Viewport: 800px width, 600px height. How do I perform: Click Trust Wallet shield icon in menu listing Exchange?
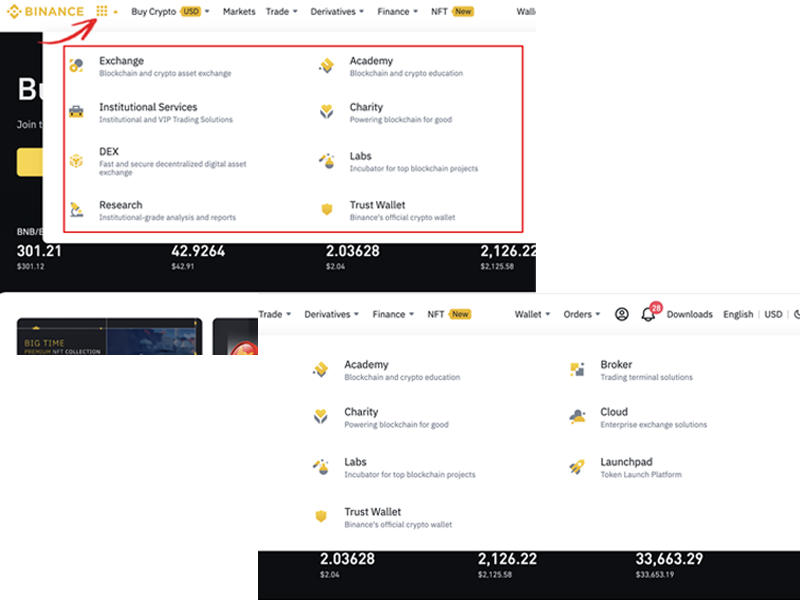tap(327, 209)
